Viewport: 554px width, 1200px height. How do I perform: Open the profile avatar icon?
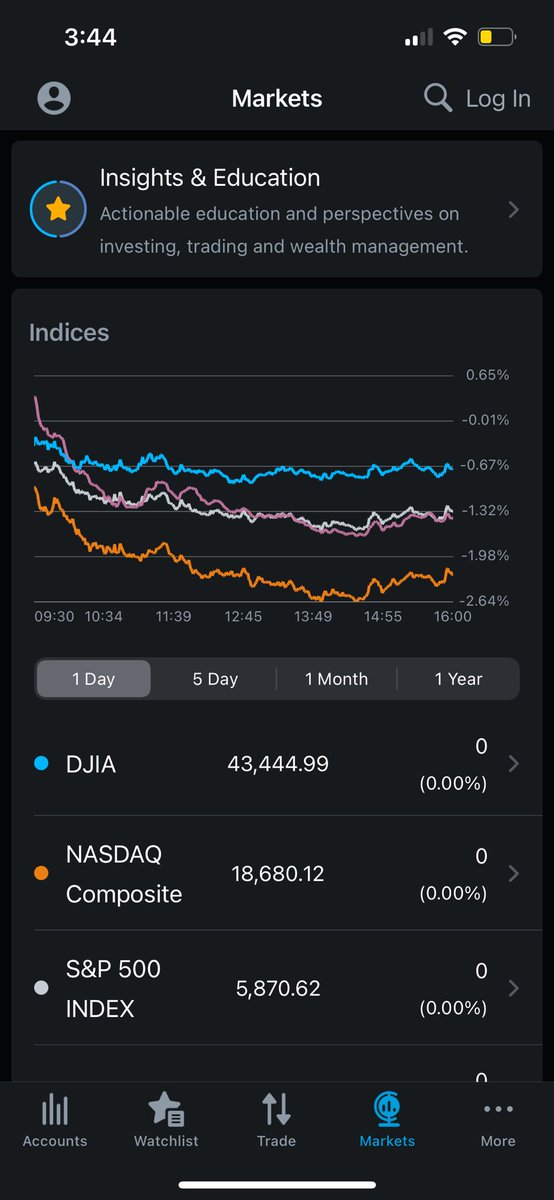coord(54,98)
